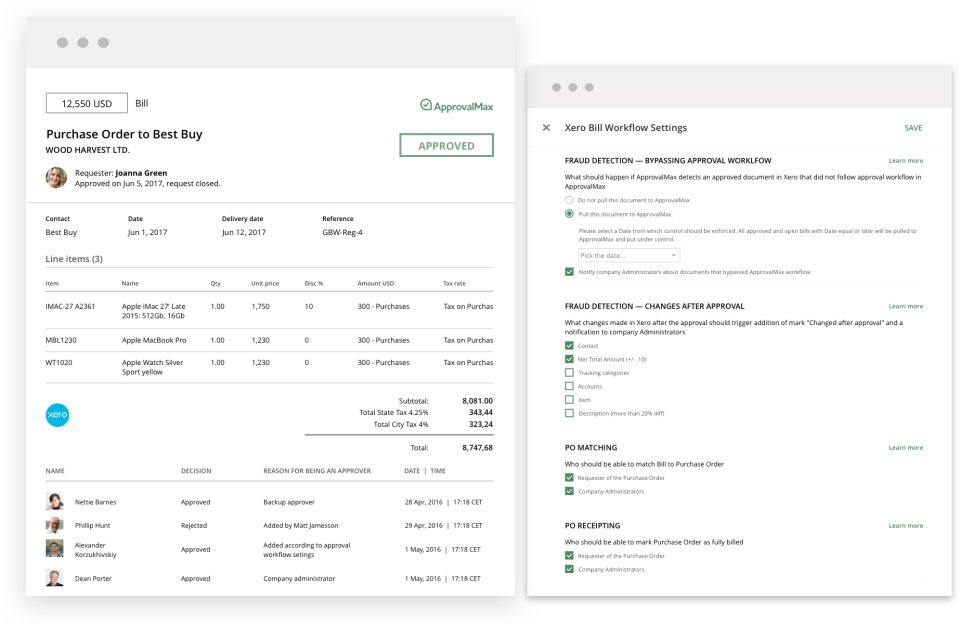Click Nettie Barnes's avatar photo
Screen dimensions: 960x624
(x=54, y=502)
